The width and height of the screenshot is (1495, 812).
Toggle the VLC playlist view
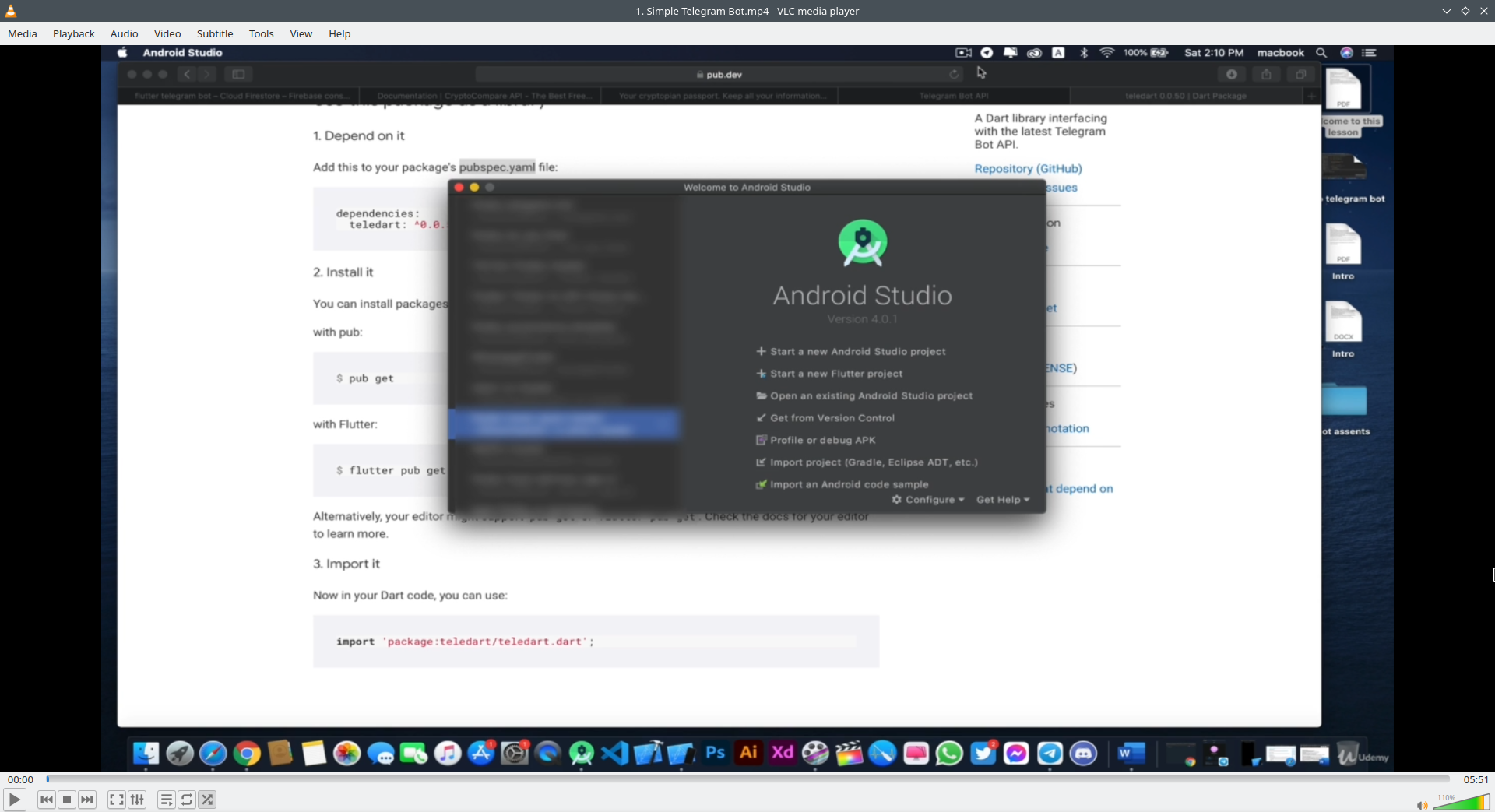point(167,800)
